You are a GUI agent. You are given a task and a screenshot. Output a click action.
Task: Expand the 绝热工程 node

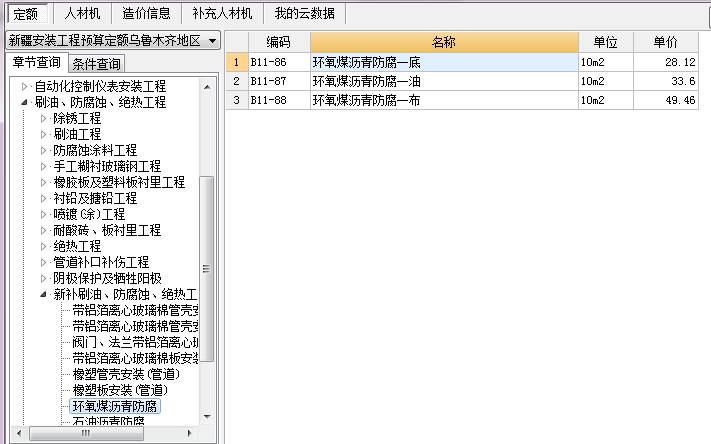(x=44, y=246)
